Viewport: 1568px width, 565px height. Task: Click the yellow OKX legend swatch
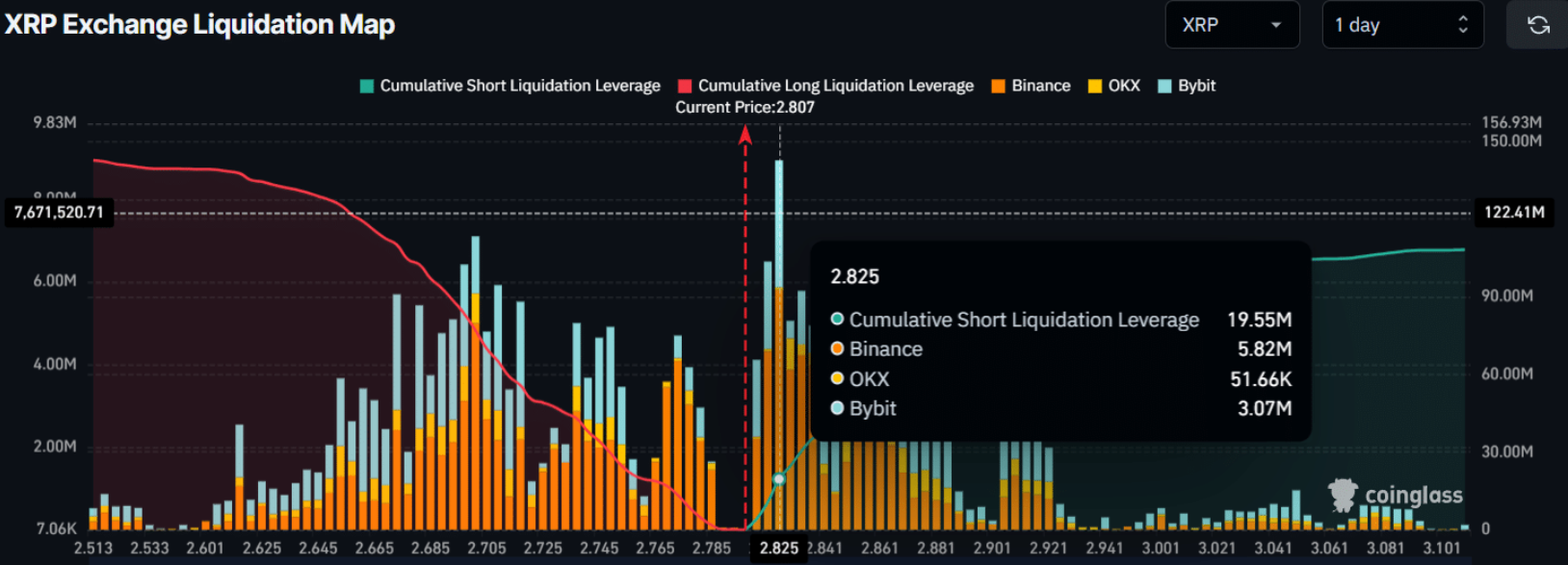[x=1095, y=86]
